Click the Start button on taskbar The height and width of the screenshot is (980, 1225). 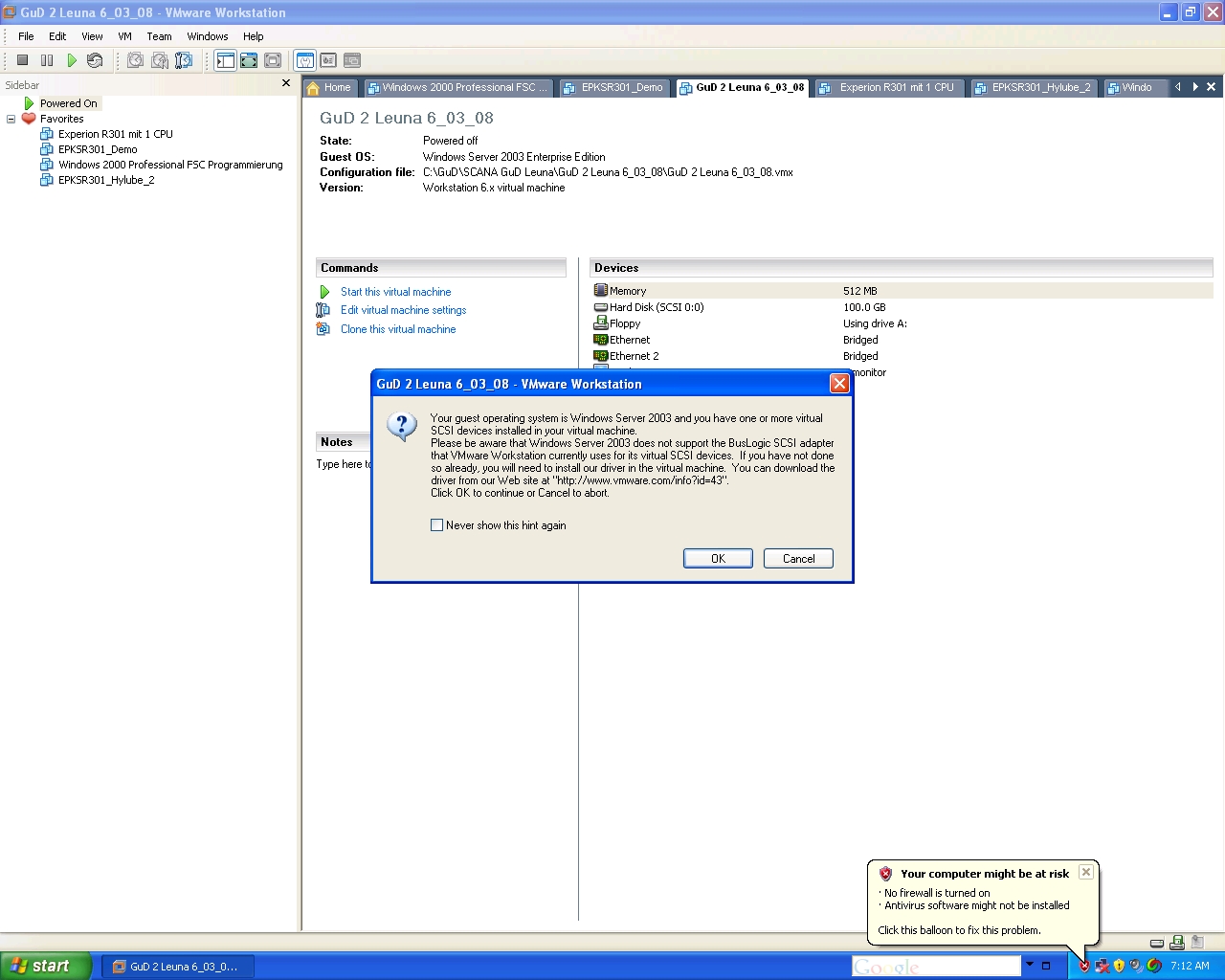pyautogui.click(x=46, y=966)
